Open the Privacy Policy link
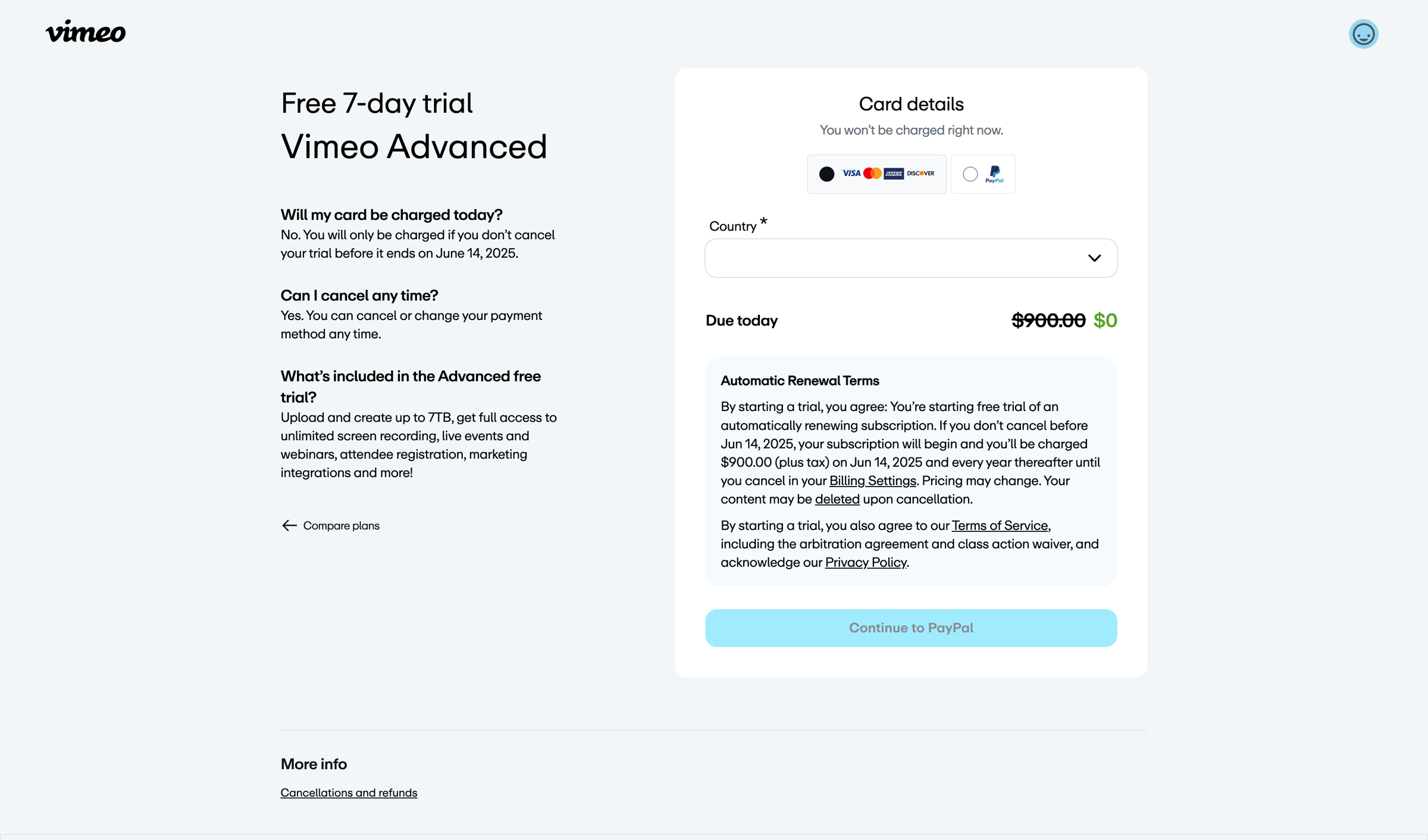The width and height of the screenshot is (1428, 840). click(x=866, y=562)
